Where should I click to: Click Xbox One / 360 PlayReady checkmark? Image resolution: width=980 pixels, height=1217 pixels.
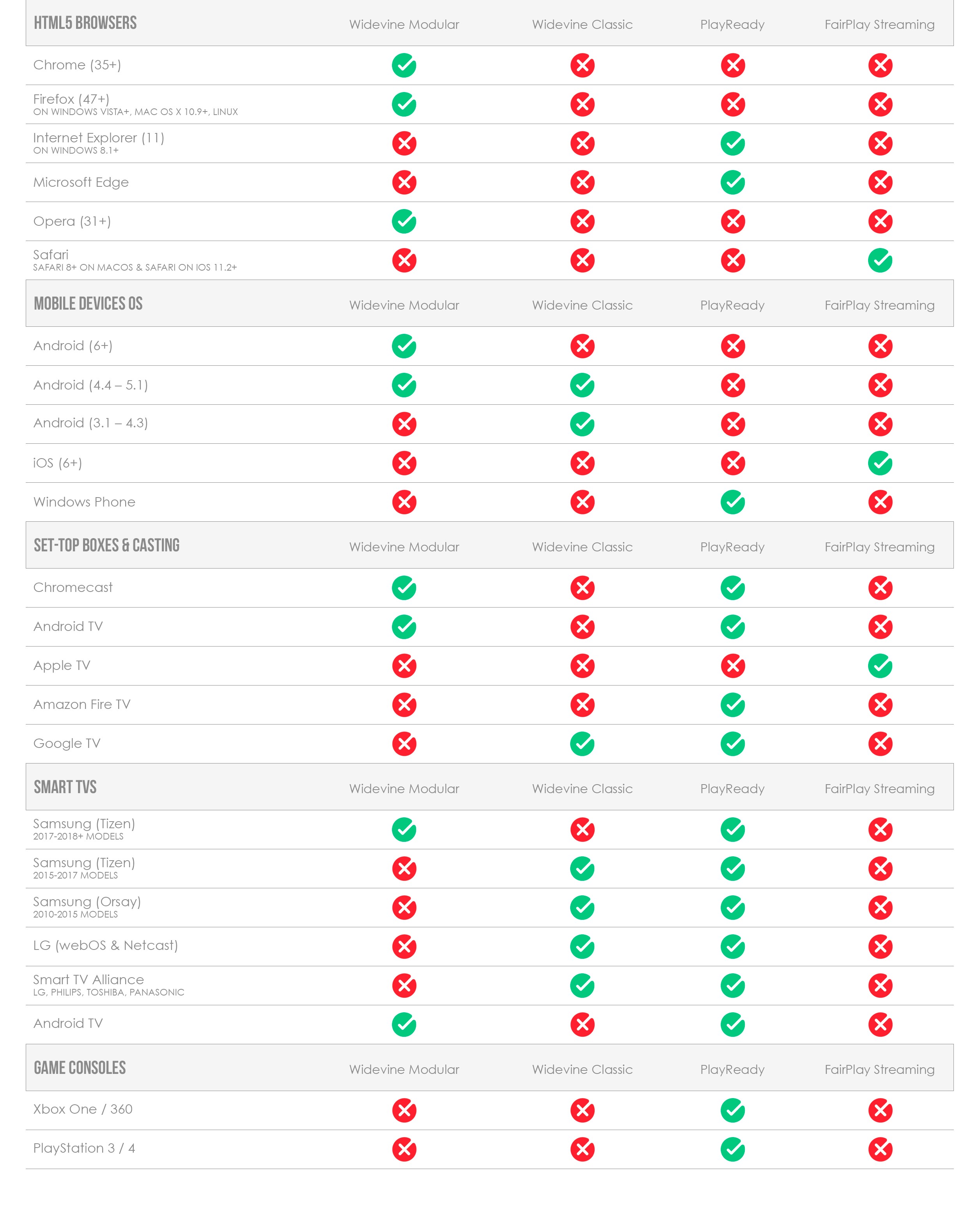[733, 1110]
